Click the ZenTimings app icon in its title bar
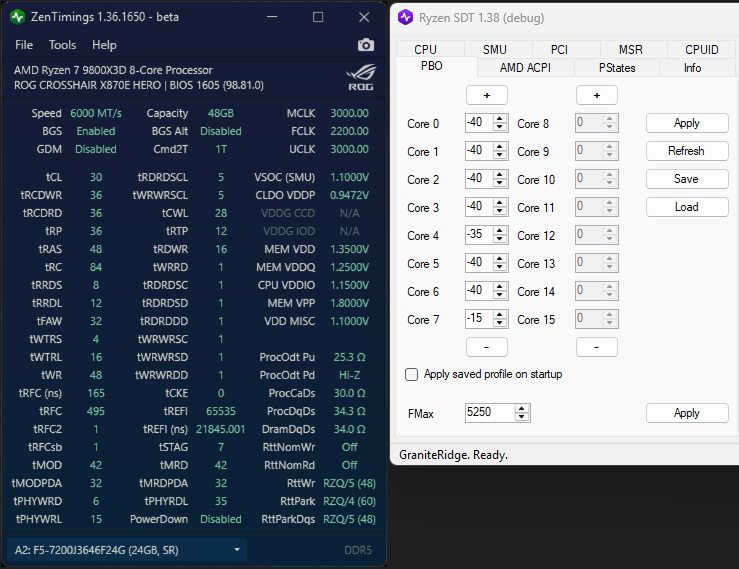Image resolution: width=739 pixels, height=569 pixels. point(18,17)
